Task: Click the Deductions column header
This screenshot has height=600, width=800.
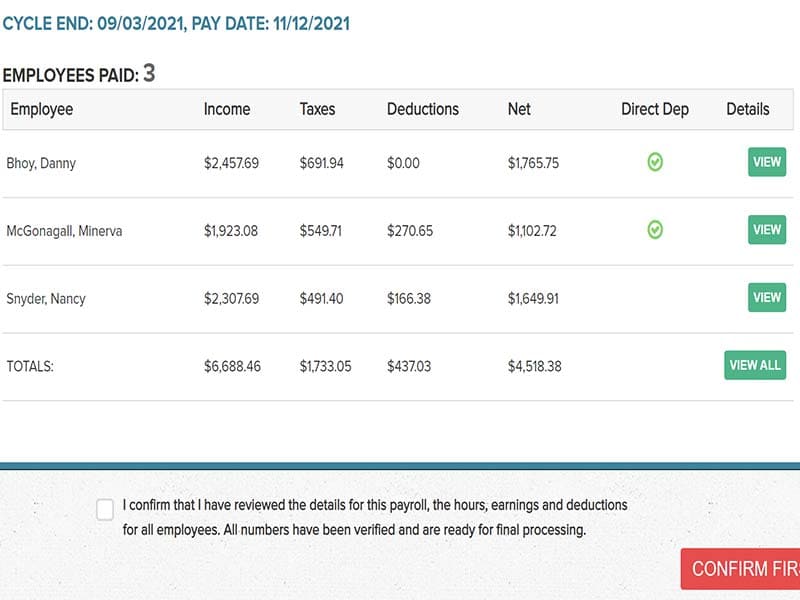Action: [x=423, y=109]
